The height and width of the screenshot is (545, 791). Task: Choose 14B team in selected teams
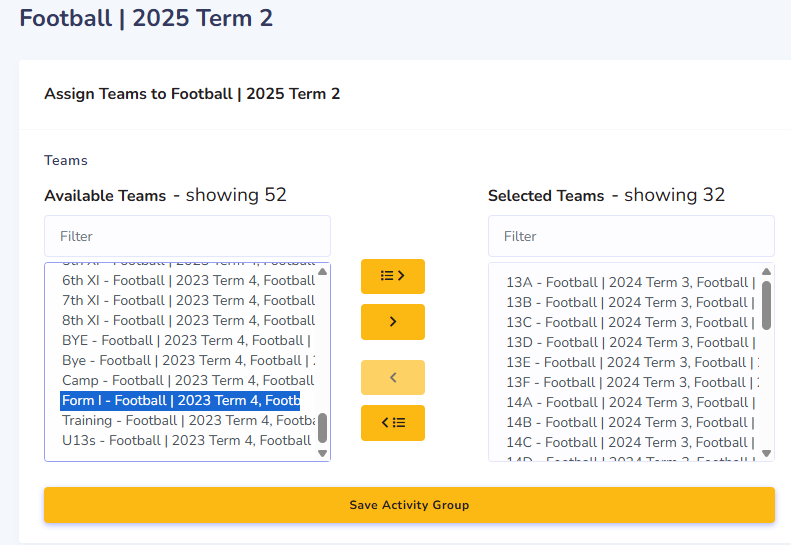coord(630,422)
